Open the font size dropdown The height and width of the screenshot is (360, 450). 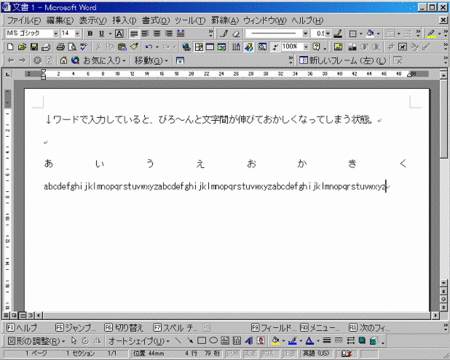tap(77, 34)
